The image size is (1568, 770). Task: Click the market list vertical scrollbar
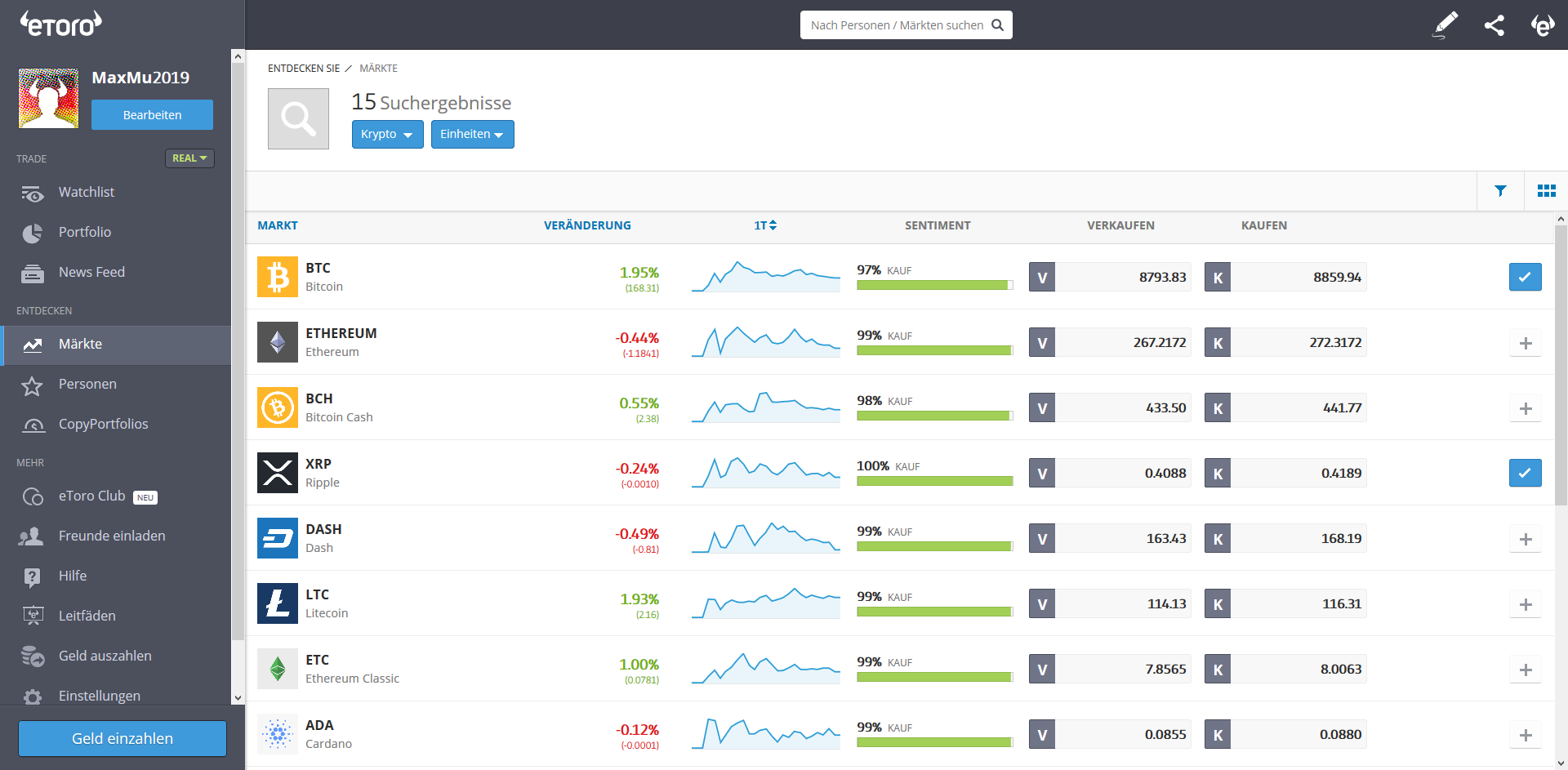(1561, 365)
